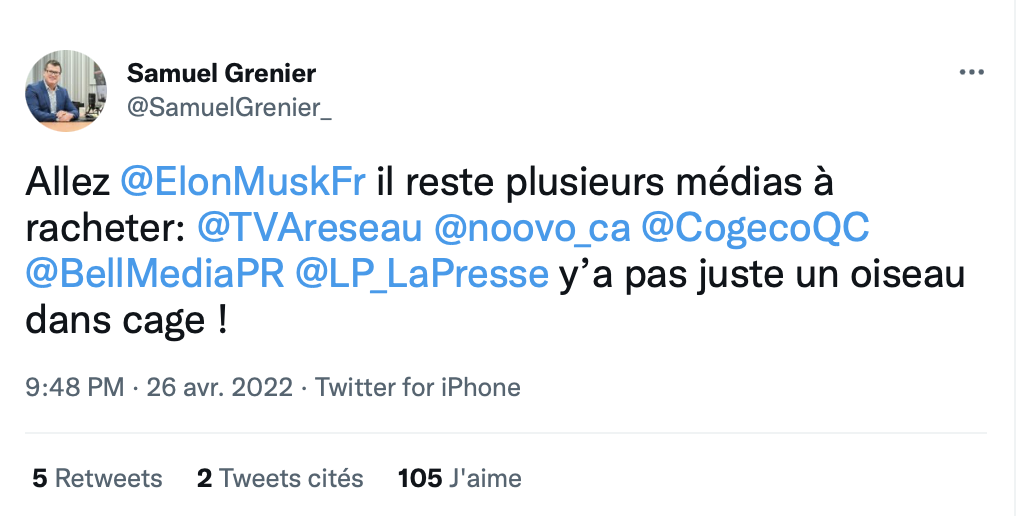View the 5 Retweets list
The width and height of the screenshot is (1016, 516).
pyautogui.click(x=97, y=478)
